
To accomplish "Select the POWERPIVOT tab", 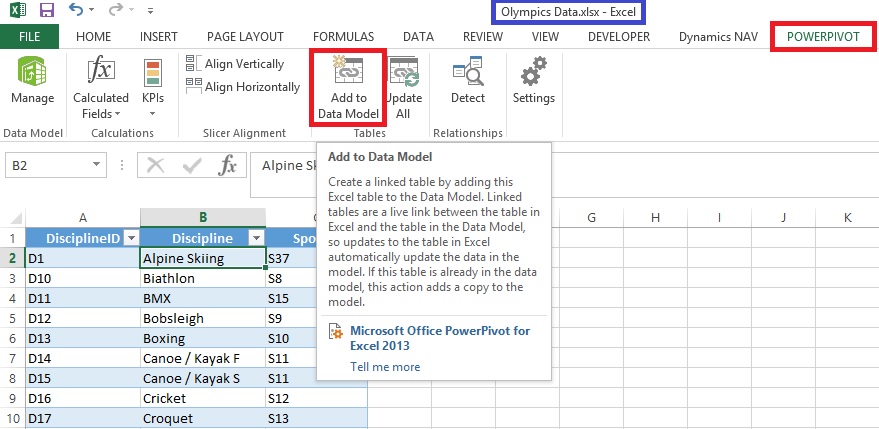I will pyautogui.click(x=823, y=37).
